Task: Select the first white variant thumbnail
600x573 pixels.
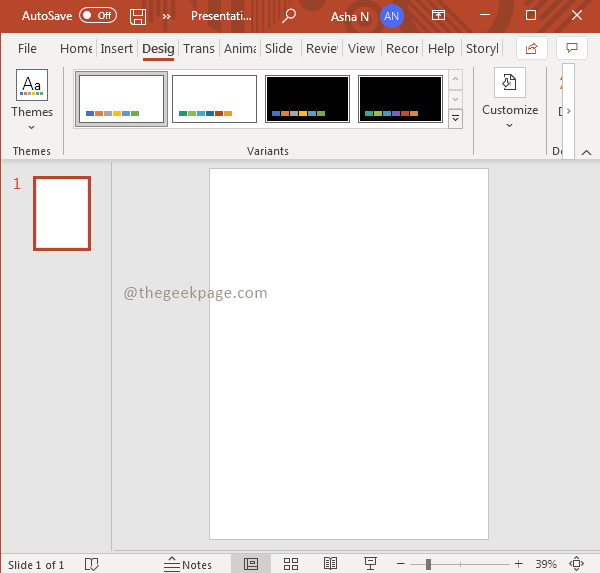Action: (121, 99)
